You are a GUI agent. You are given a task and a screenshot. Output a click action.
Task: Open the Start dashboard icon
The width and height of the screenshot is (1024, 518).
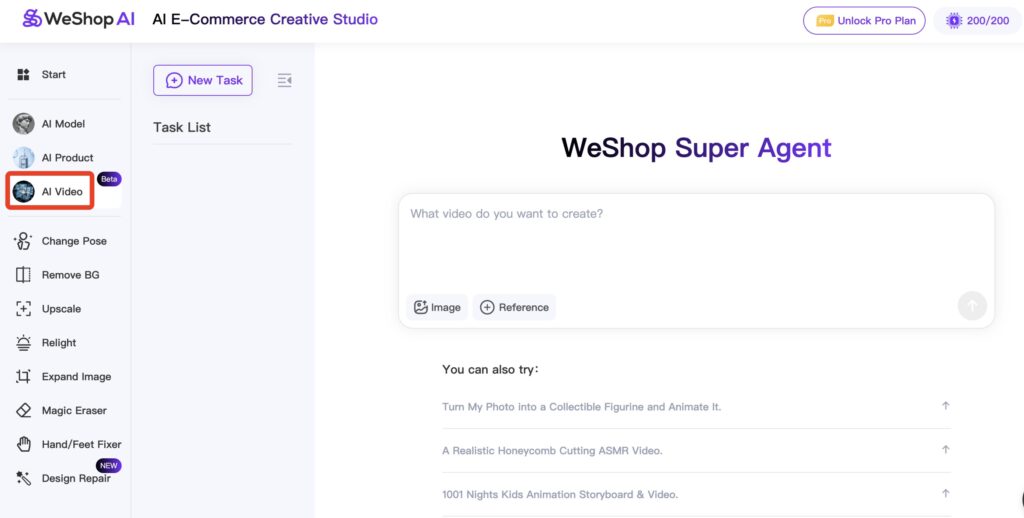click(24, 74)
